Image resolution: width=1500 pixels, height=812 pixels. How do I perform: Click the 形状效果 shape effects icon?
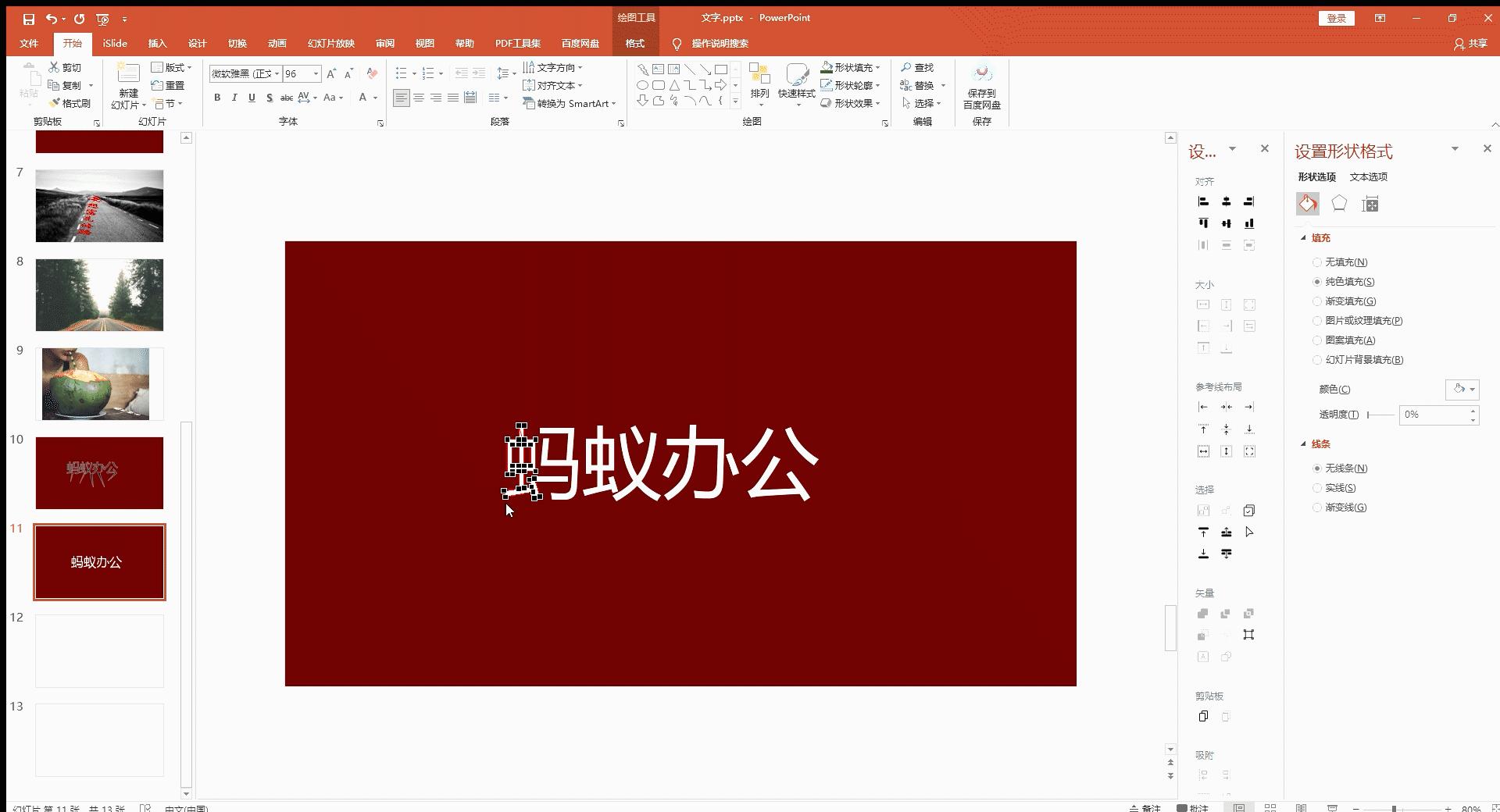click(x=852, y=102)
